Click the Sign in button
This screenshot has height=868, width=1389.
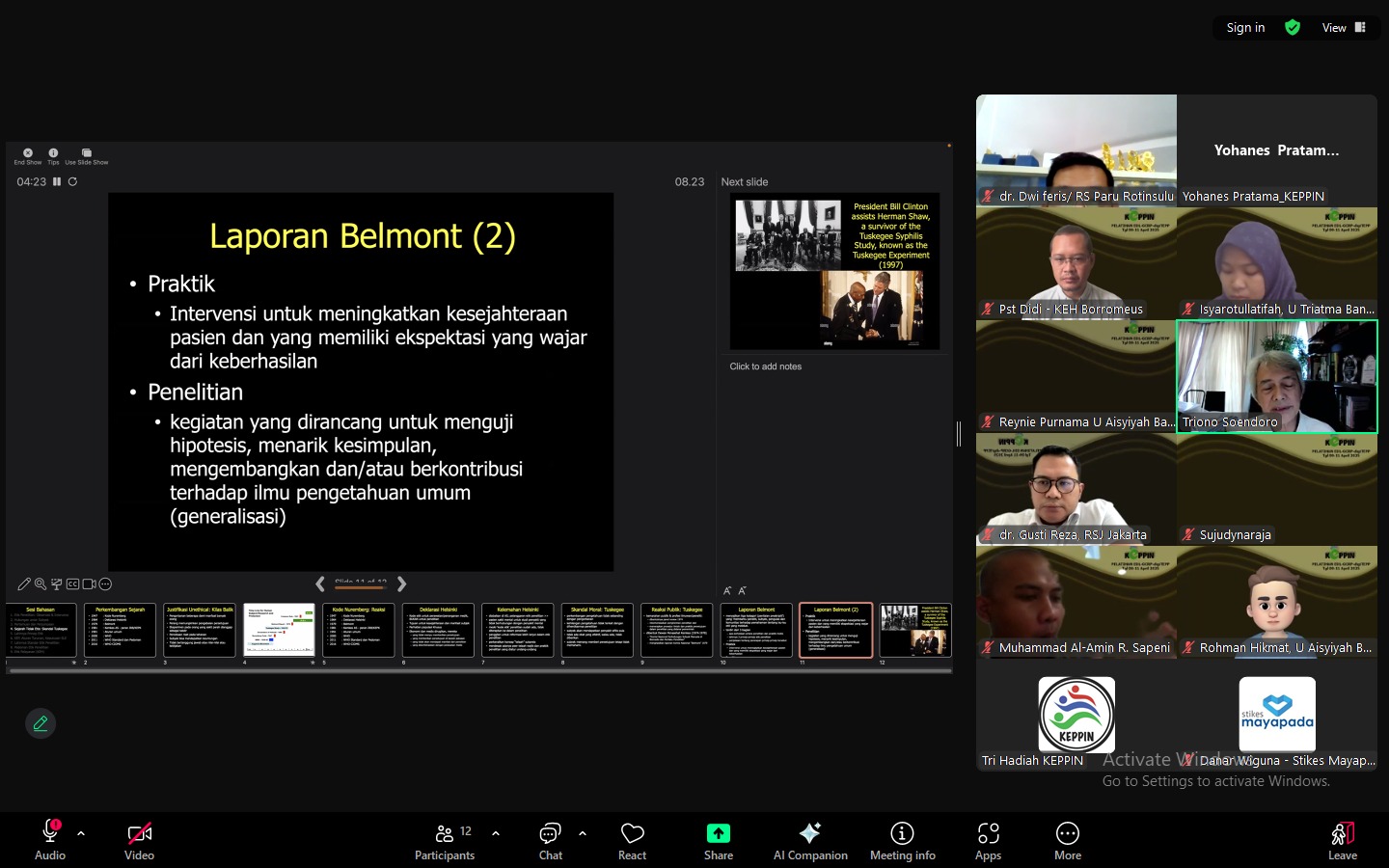(1245, 27)
